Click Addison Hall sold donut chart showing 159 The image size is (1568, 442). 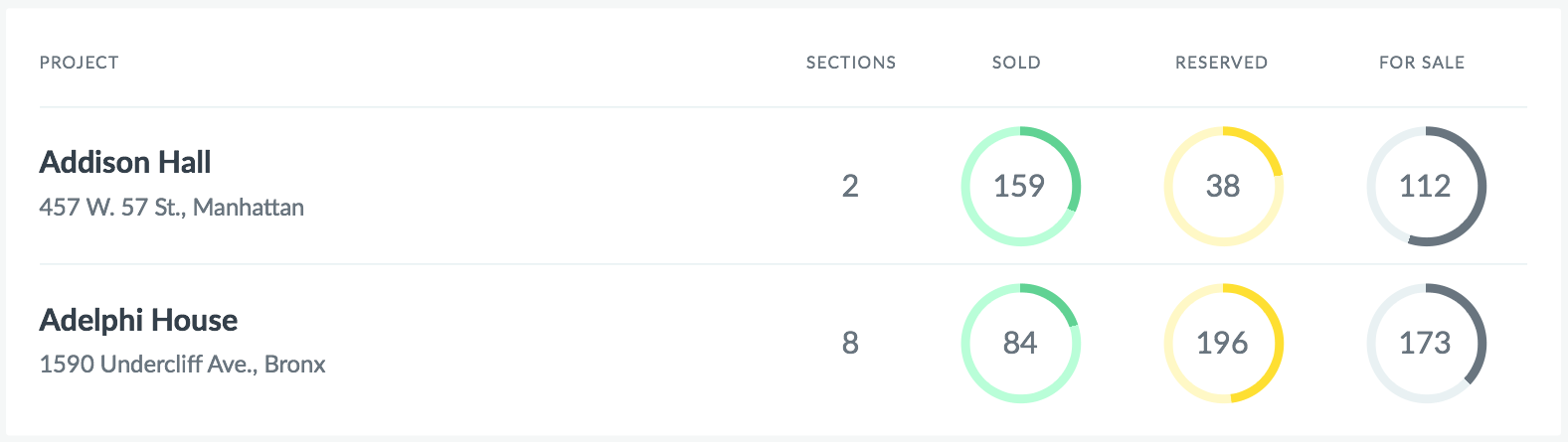pyautogui.click(x=1020, y=186)
